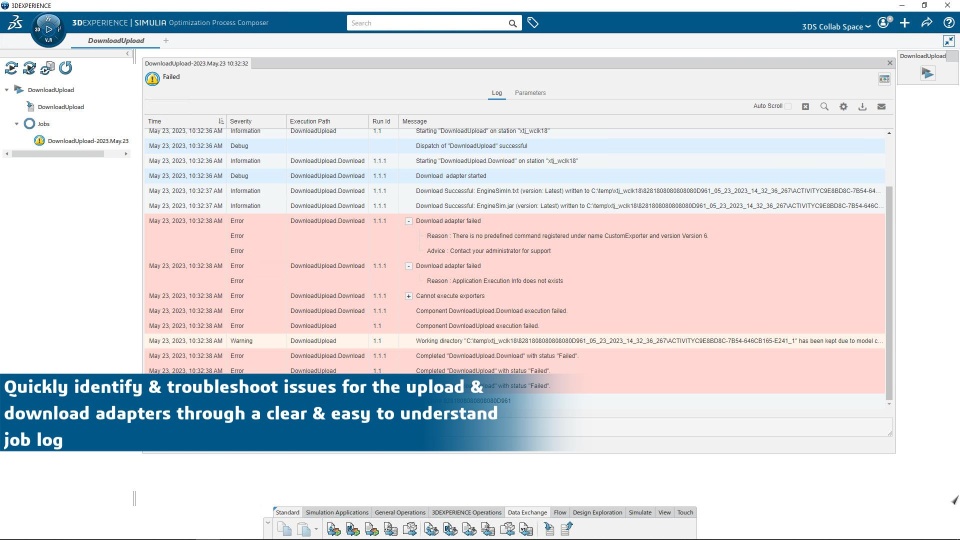Click the envelope mail icon in log toolbar
Screen dimensions: 960x540
(x=881, y=107)
